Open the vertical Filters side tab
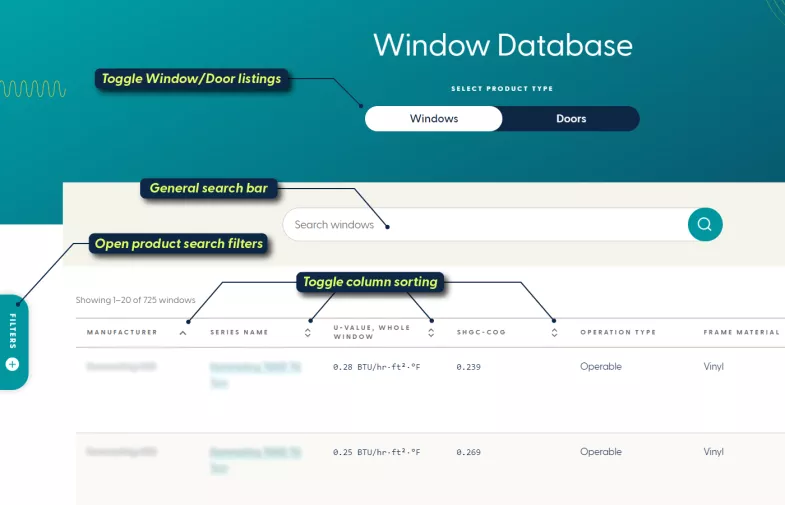 13,325
